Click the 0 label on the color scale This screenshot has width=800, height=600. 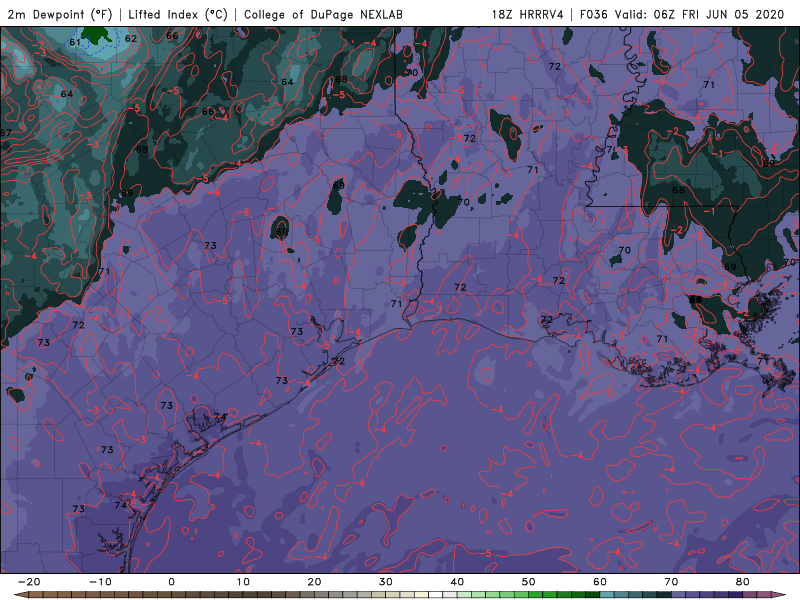point(171,582)
